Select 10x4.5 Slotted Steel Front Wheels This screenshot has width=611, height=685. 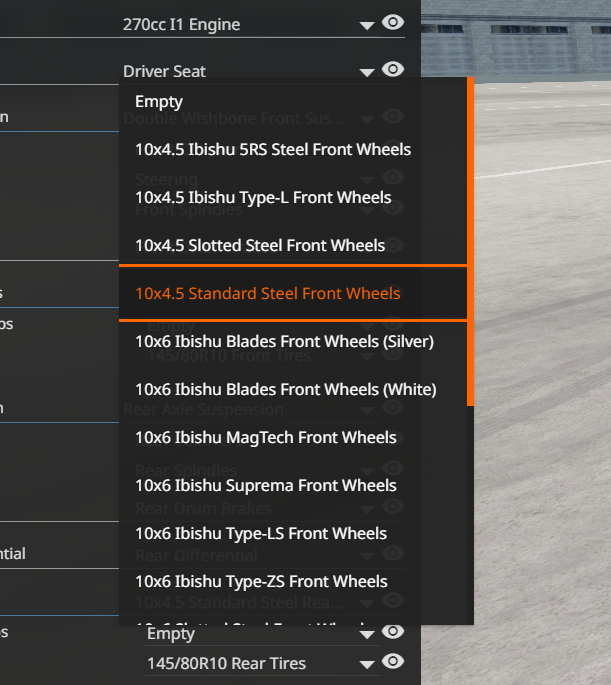(x=260, y=245)
